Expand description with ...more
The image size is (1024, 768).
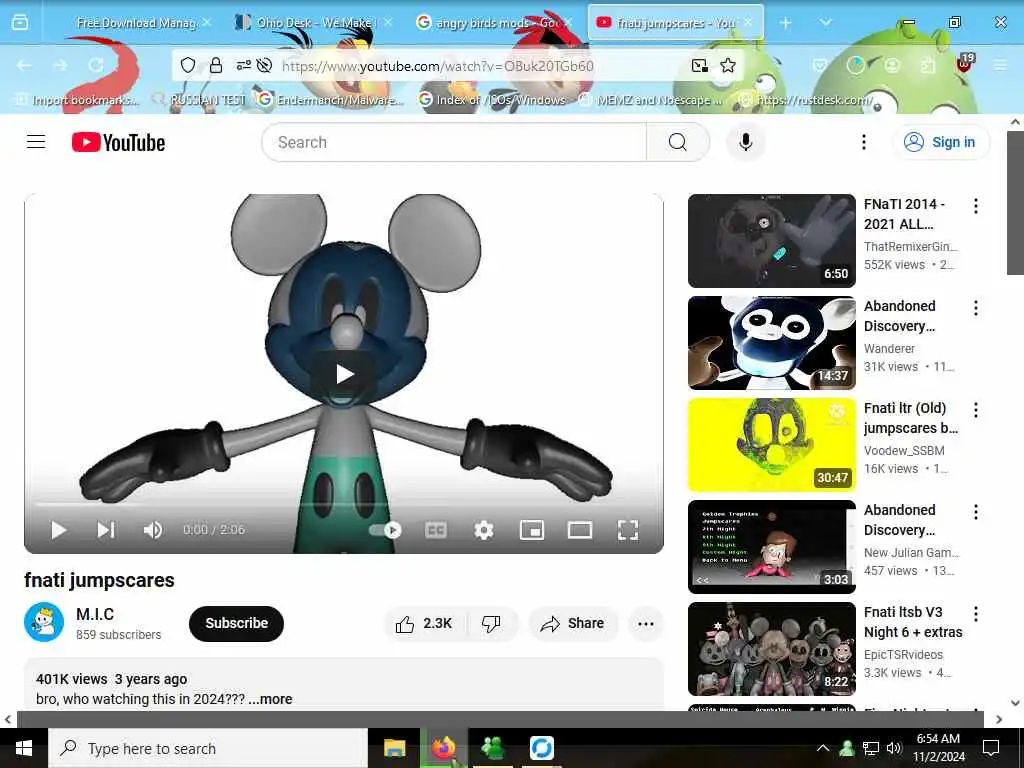[270, 699]
